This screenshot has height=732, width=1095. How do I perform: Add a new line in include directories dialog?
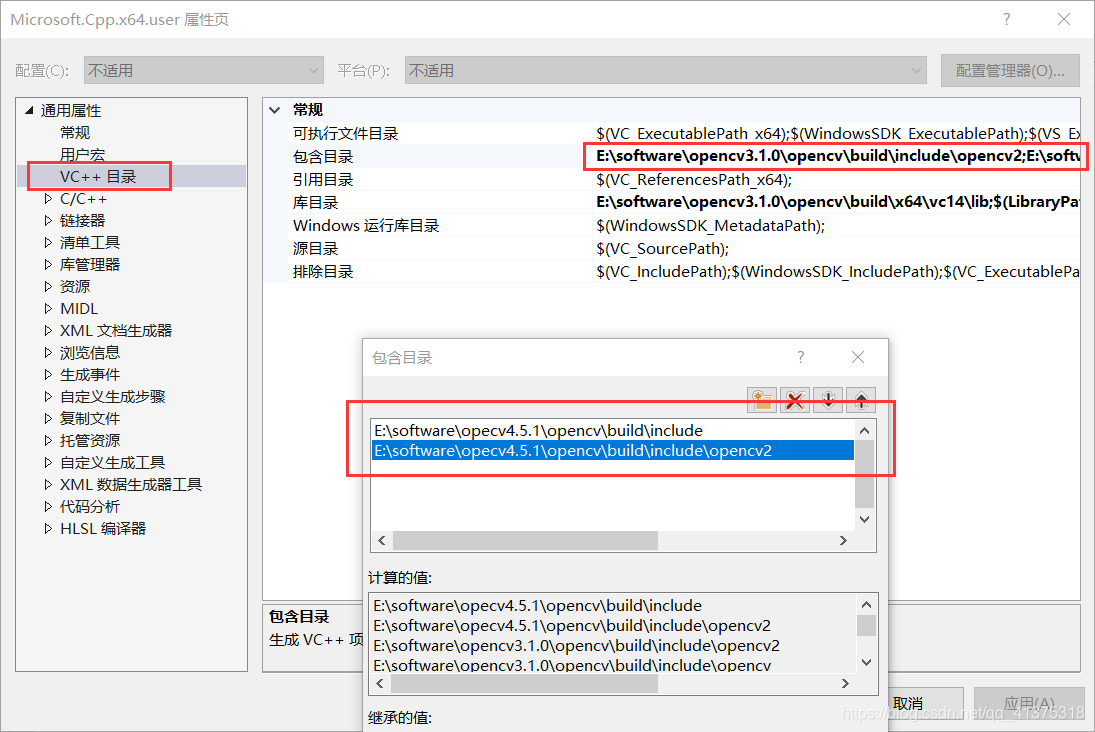point(762,400)
